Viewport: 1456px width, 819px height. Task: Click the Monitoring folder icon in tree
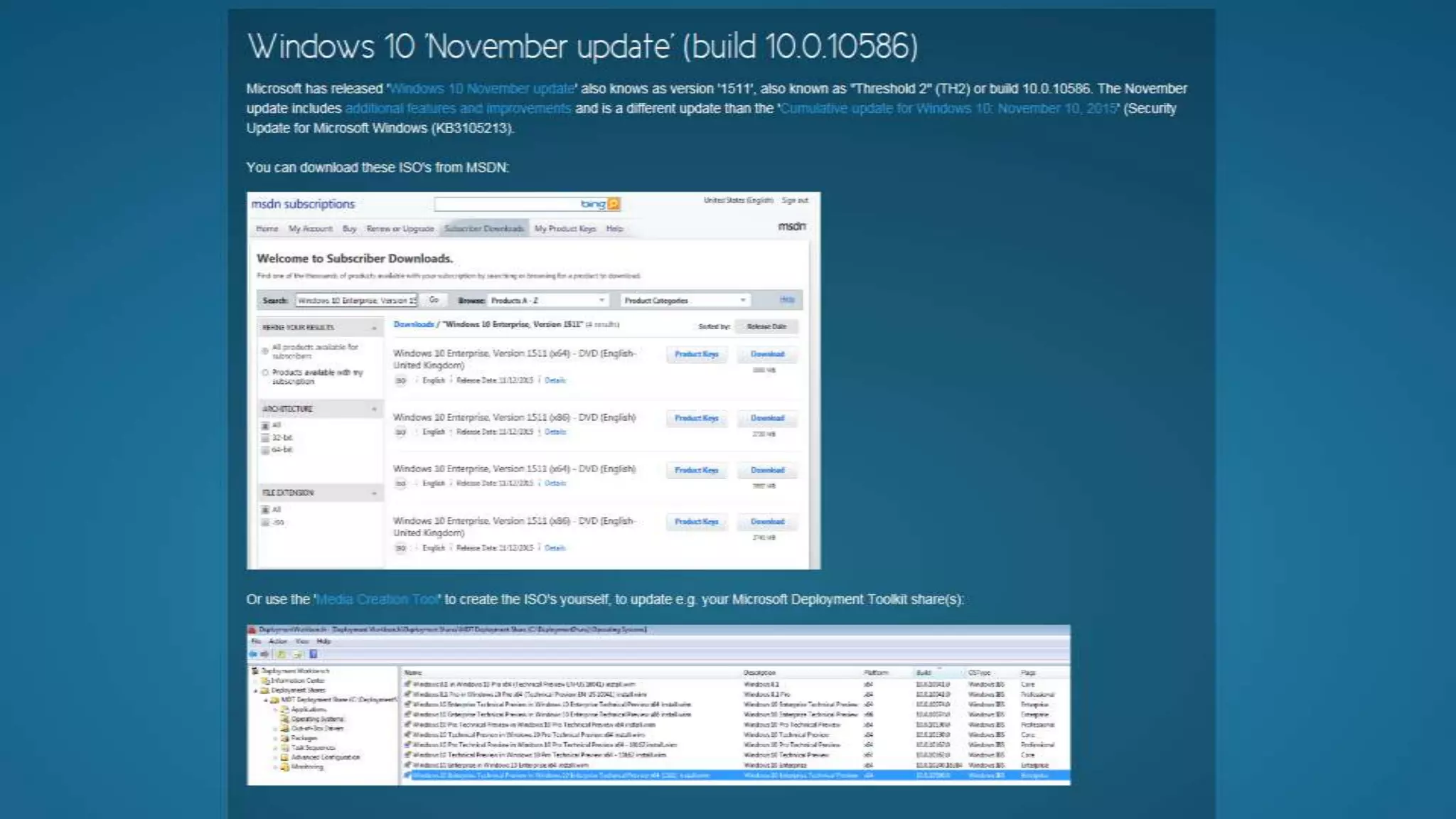(284, 767)
